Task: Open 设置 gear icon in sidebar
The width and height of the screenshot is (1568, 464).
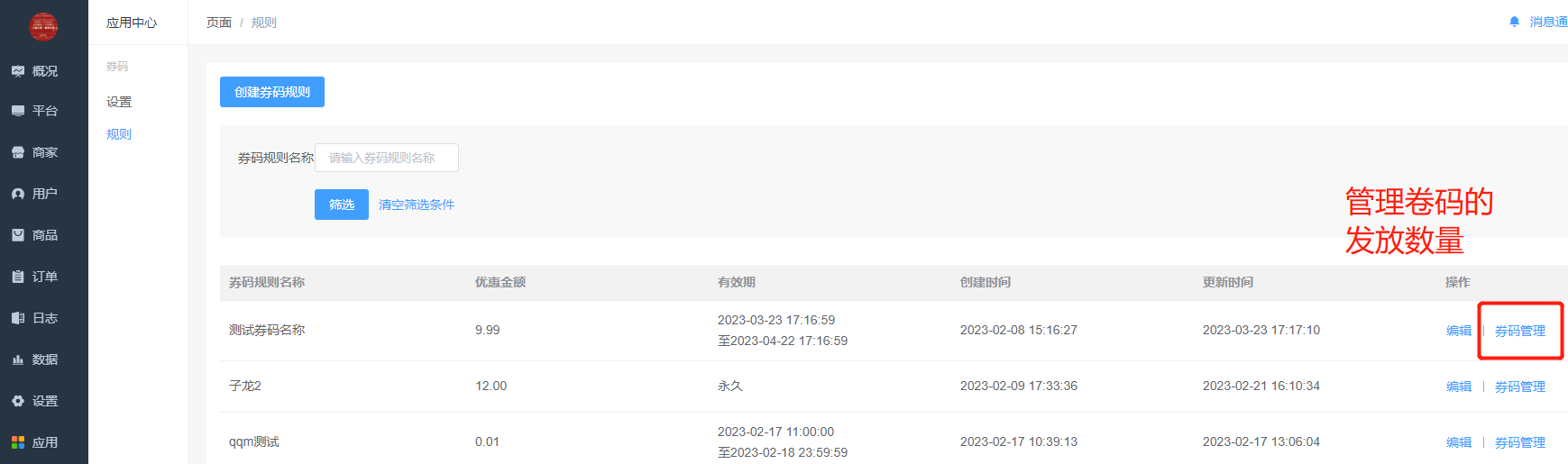Action: 18,401
